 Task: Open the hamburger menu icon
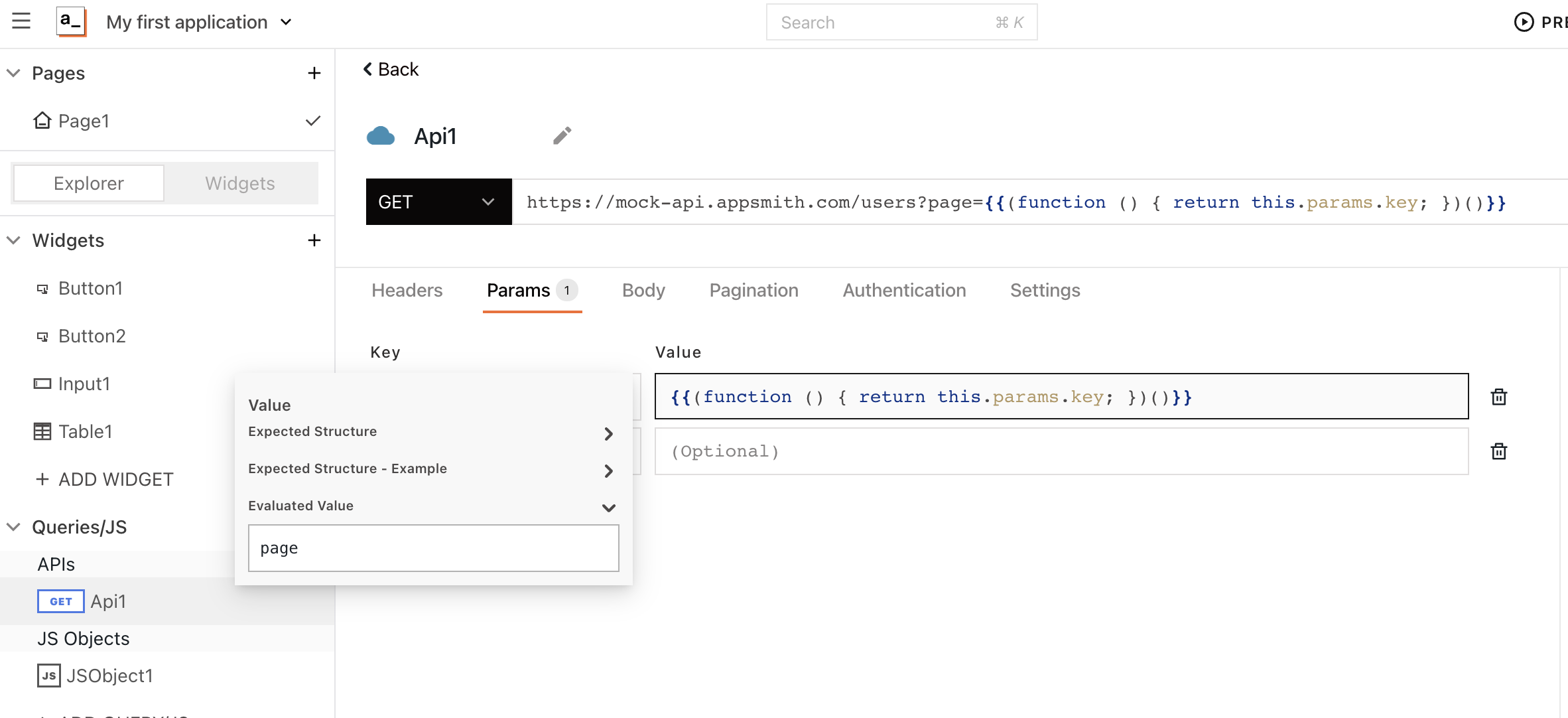pyautogui.click(x=21, y=21)
